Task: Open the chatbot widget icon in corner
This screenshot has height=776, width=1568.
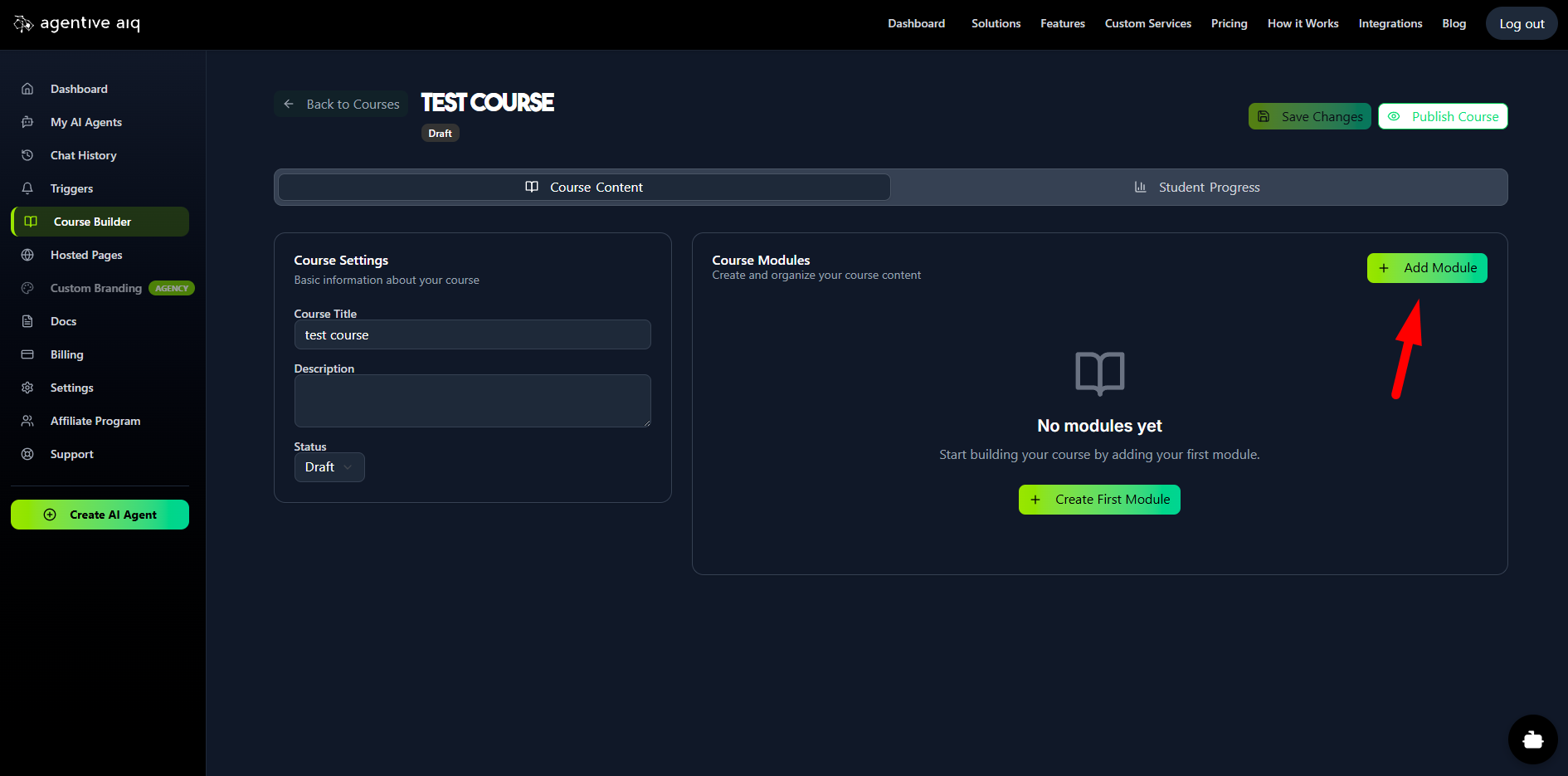Action: click(1532, 739)
